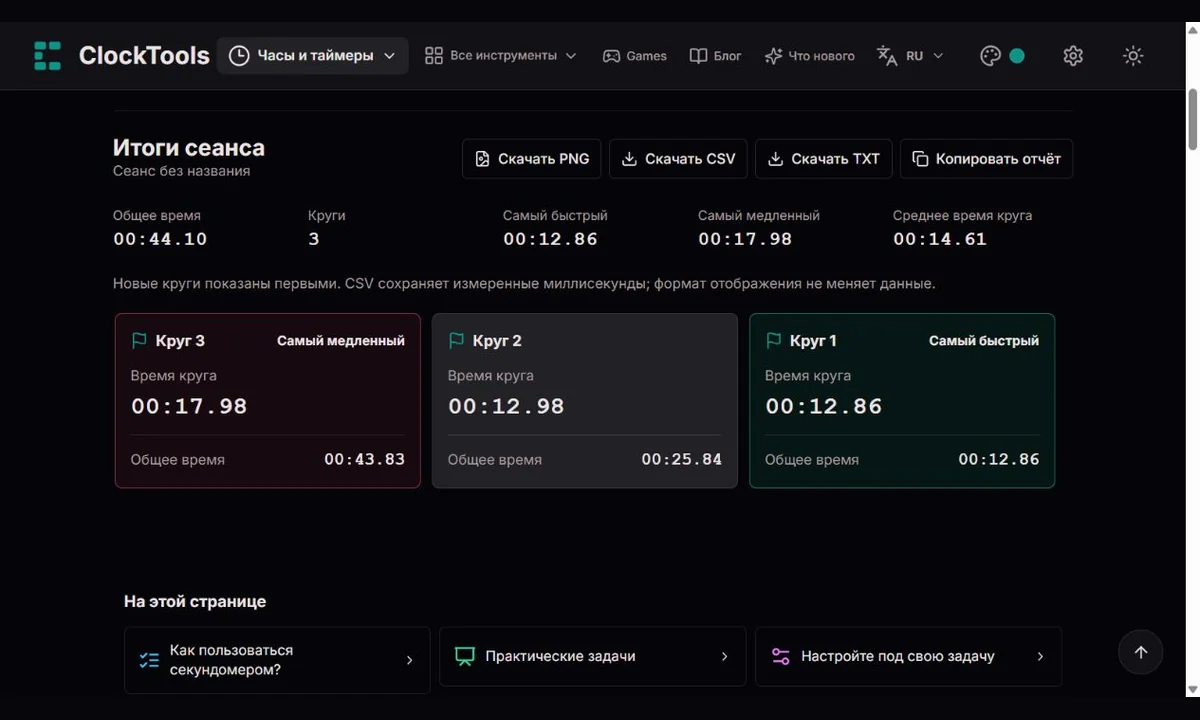Click the ClockTools logo icon
This screenshot has height=720, width=1200.
click(47, 56)
